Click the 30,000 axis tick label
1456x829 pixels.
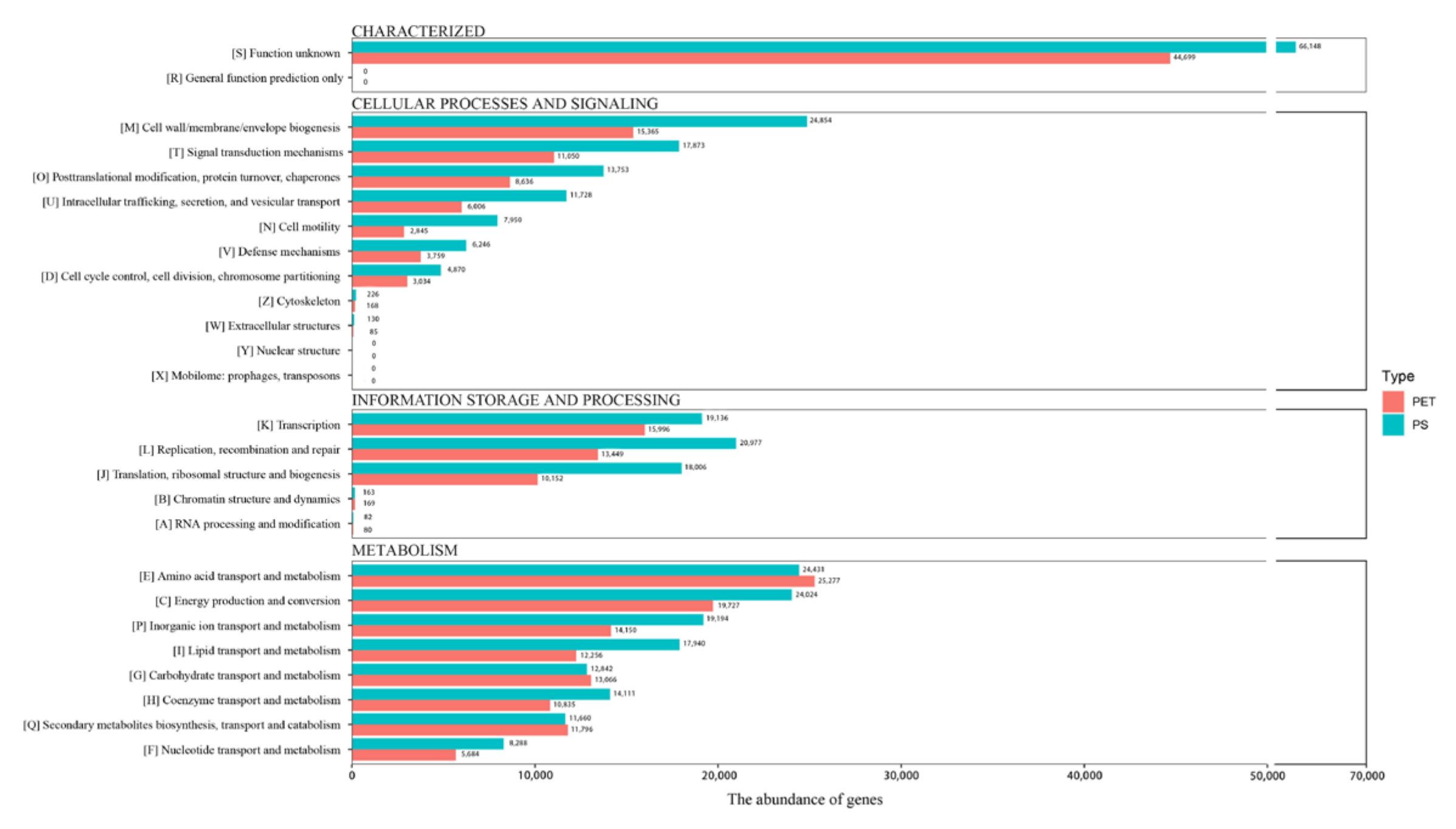click(x=901, y=776)
